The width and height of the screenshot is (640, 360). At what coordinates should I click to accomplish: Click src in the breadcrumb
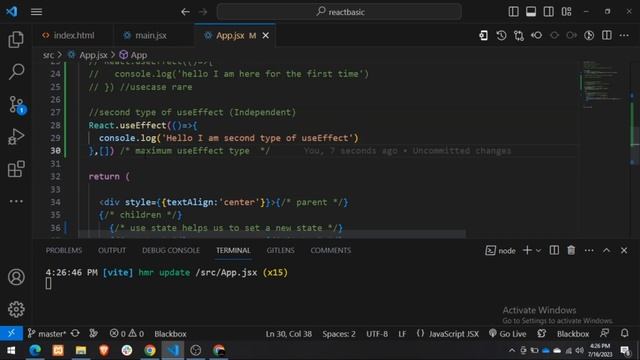tap(48, 55)
